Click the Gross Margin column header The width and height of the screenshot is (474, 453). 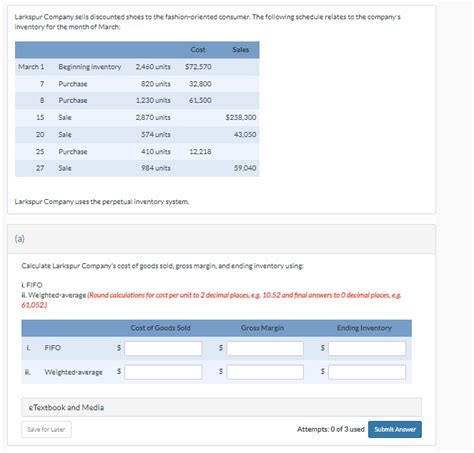262,328
